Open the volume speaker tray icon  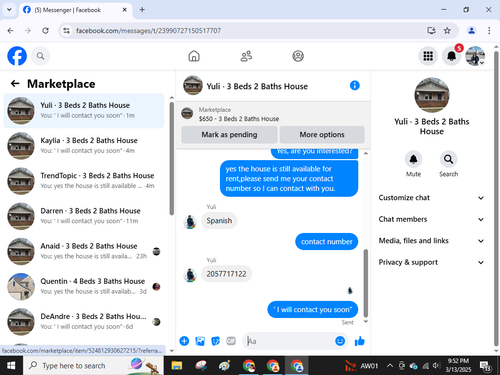click(436, 366)
